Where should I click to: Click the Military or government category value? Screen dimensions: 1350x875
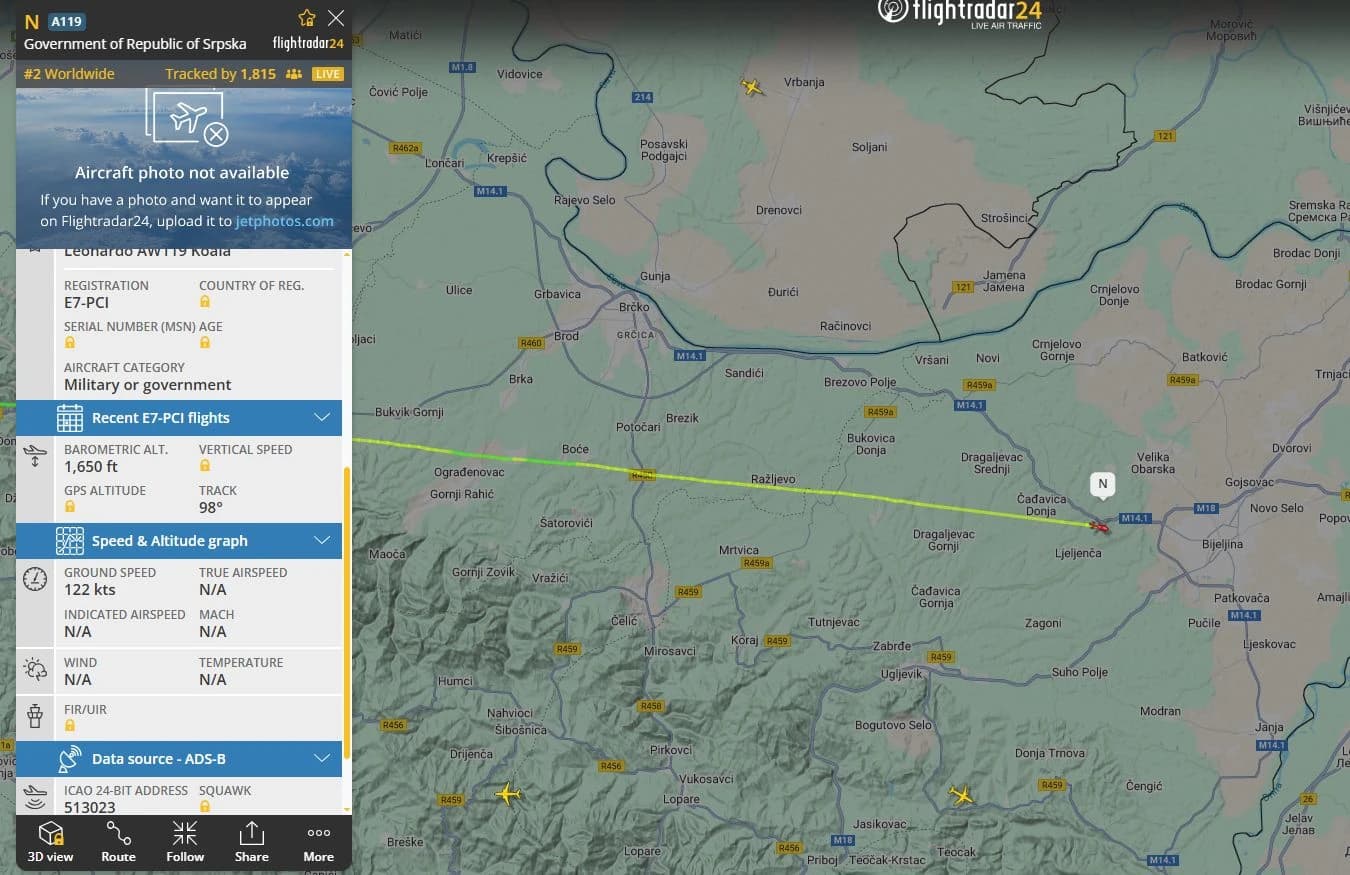[x=148, y=385]
